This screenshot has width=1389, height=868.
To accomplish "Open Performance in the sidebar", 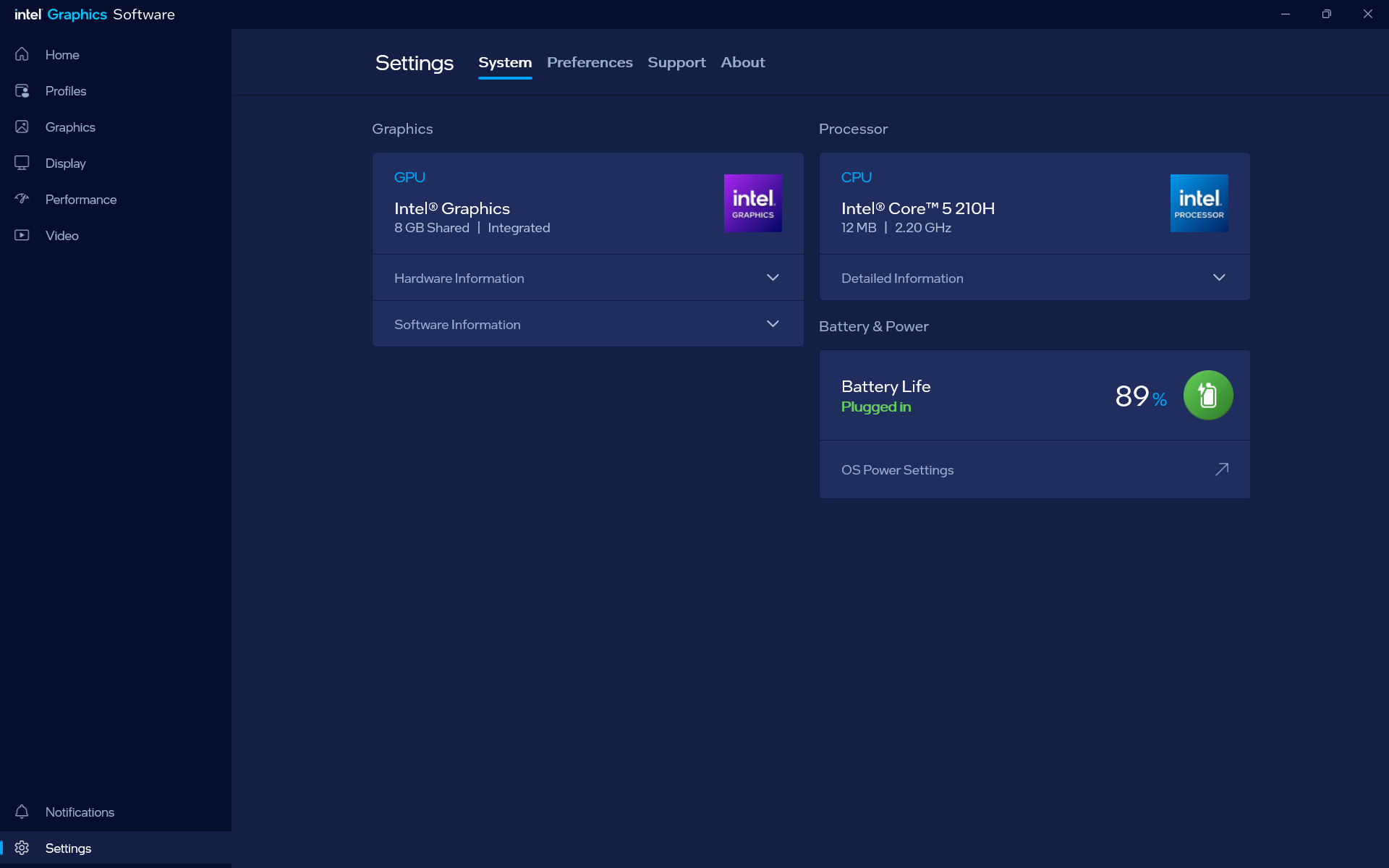I will pyautogui.click(x=116, y=199).
